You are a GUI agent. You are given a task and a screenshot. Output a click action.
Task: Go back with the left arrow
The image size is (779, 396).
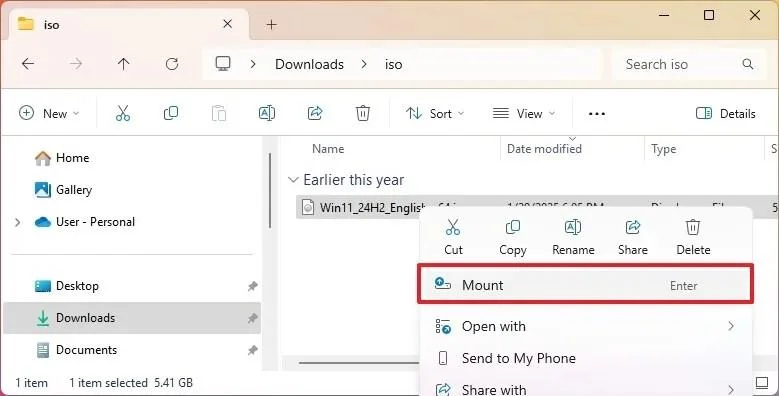[x=28, y=64]
